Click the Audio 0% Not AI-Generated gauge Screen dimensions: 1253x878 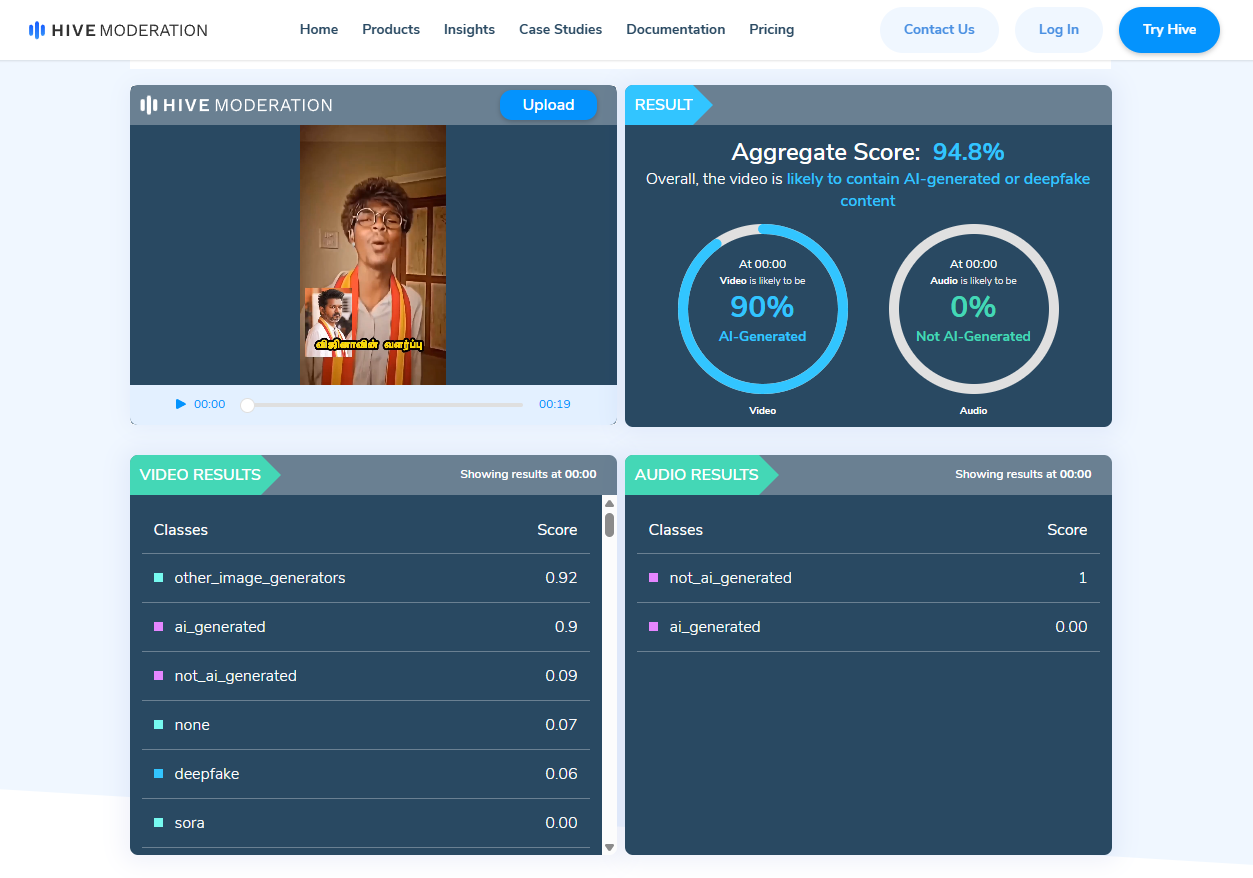[973, 309]
